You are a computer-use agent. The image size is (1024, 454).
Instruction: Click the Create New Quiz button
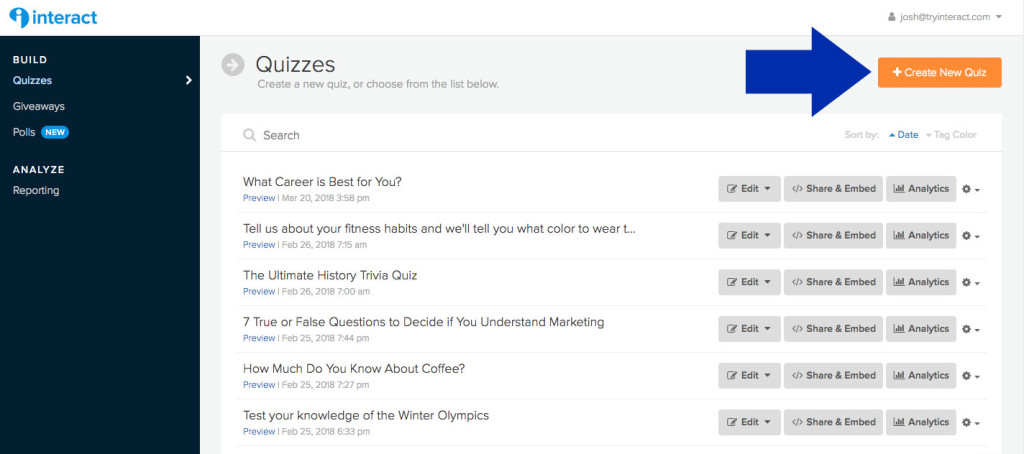[939, 73]
